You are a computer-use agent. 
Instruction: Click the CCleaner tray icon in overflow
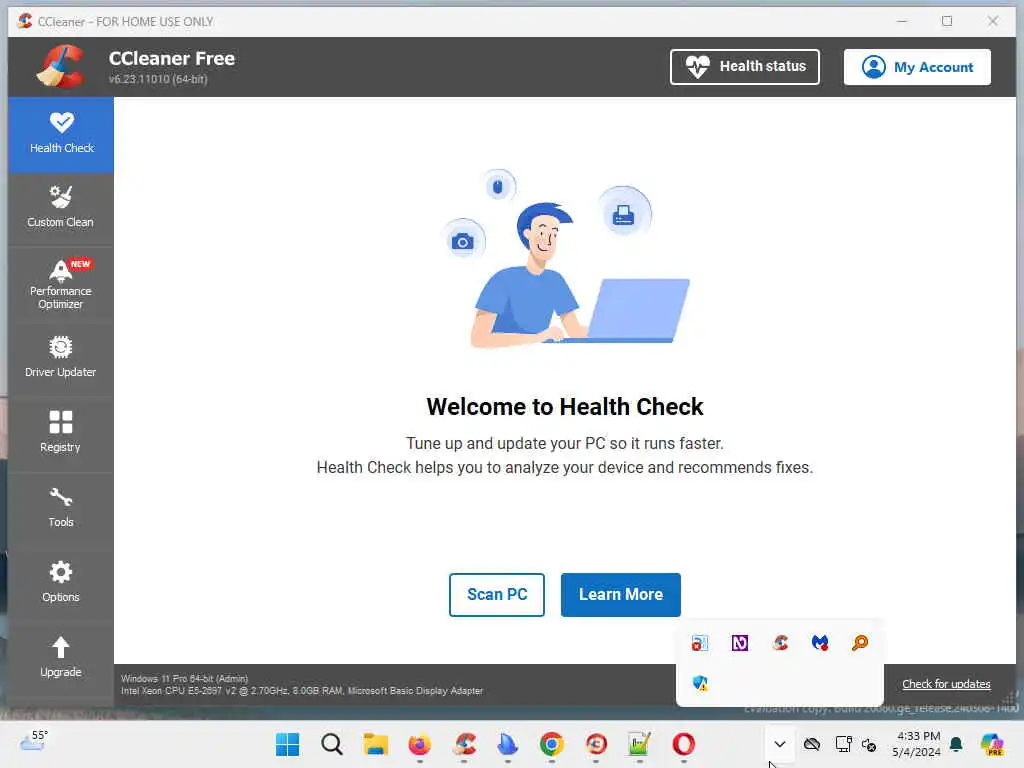780,643
